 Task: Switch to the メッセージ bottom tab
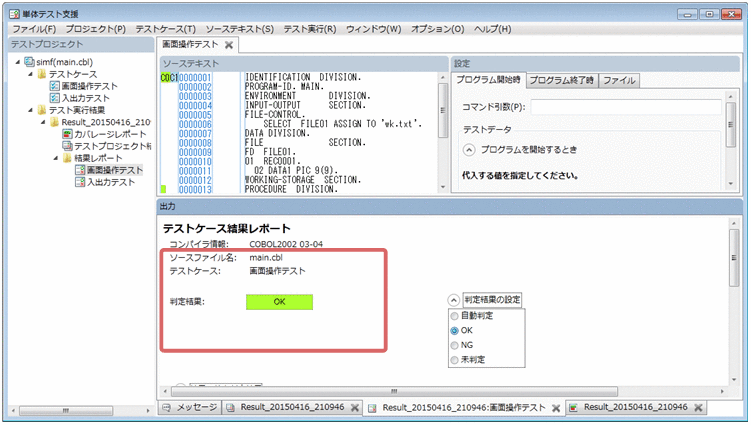190,408
